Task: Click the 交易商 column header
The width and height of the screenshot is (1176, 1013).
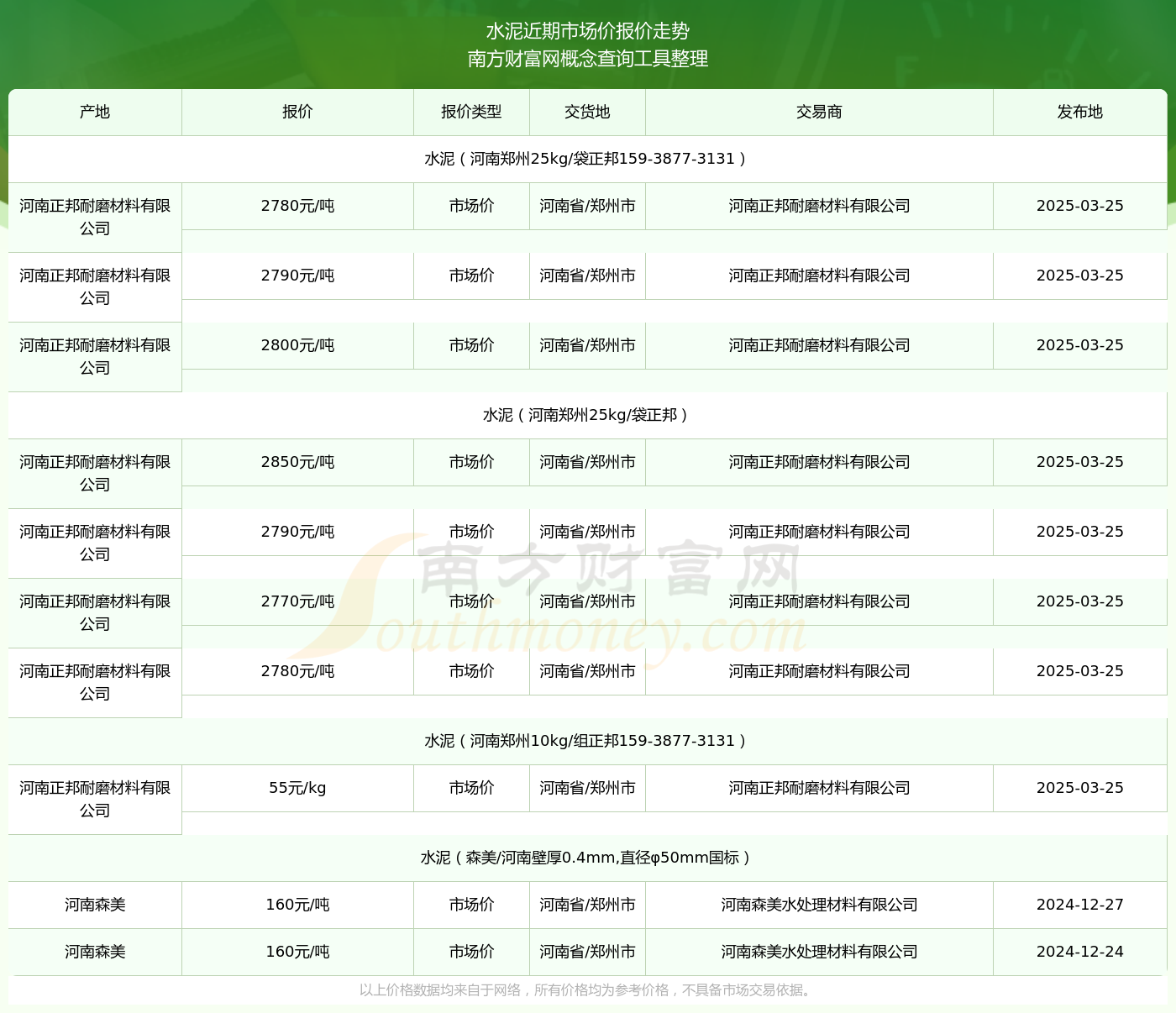Action: [819, 112]
